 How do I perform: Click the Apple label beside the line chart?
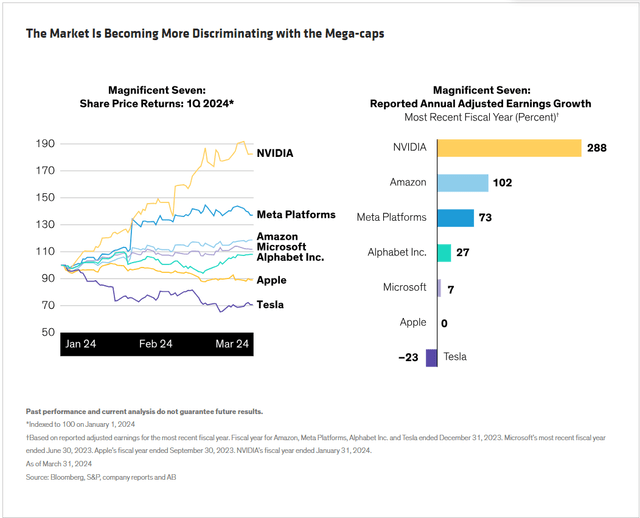pyautogui.click(x=271, y=280)
